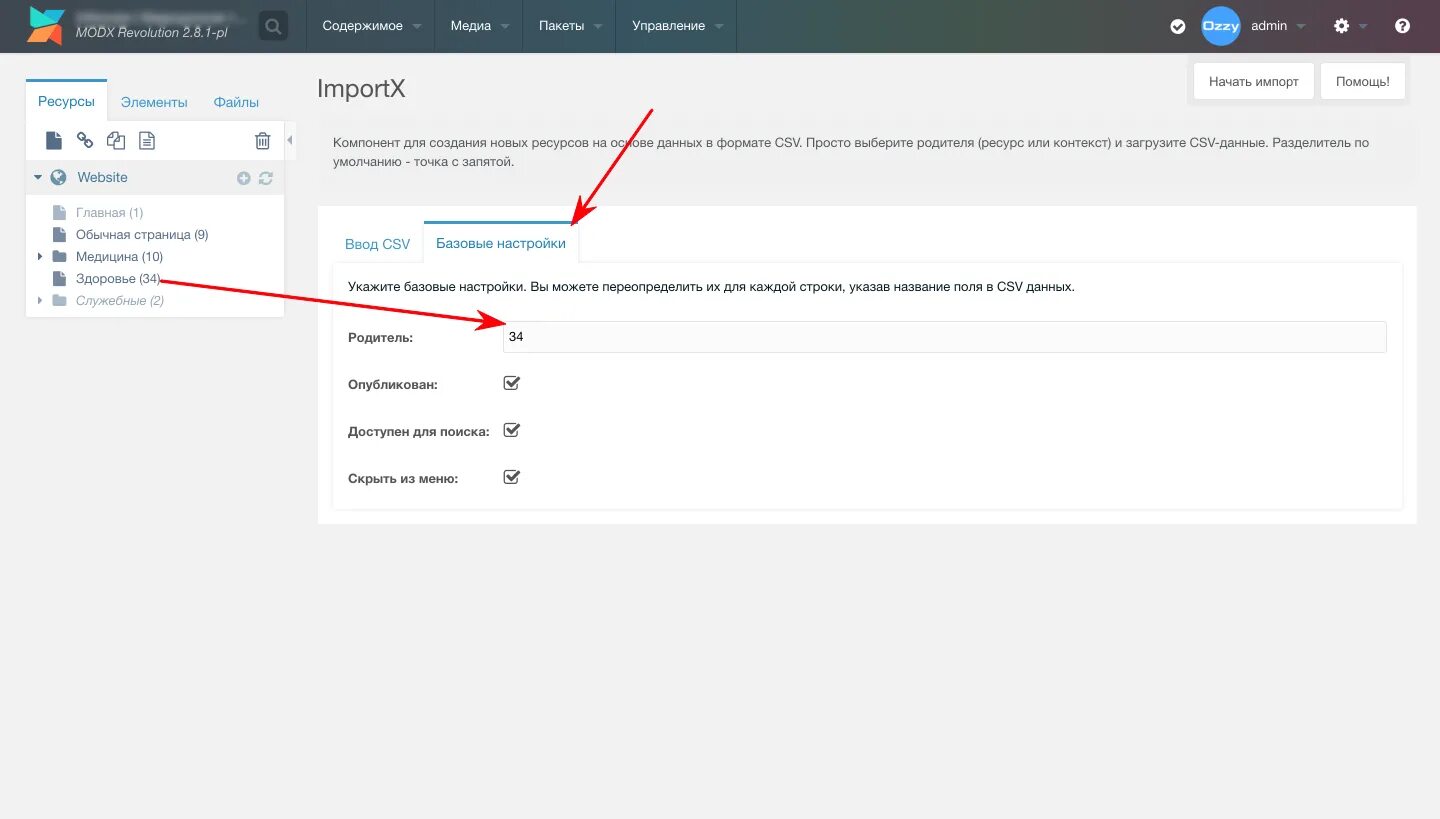The height and width of the screenshot is (819, 1440).
Task: Expand the Медицина folder
Action: point(40,256)
